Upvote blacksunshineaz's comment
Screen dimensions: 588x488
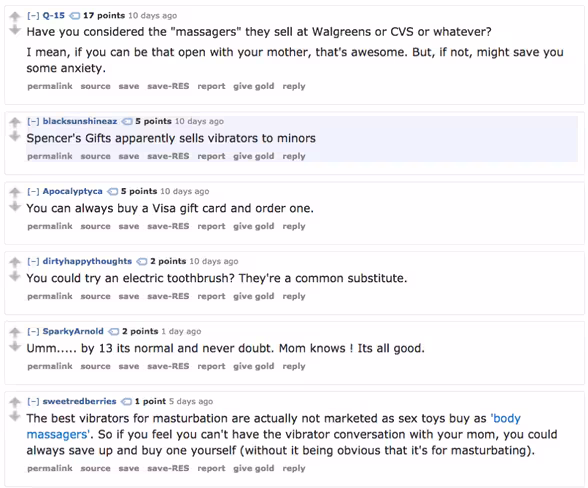pyautogui.click(x=15, y=122)
